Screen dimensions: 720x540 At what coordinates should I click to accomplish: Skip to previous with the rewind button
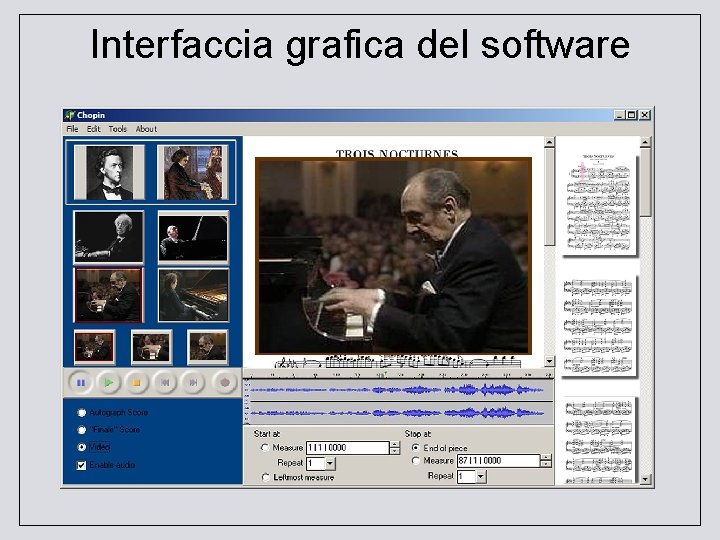pos(165,382)
